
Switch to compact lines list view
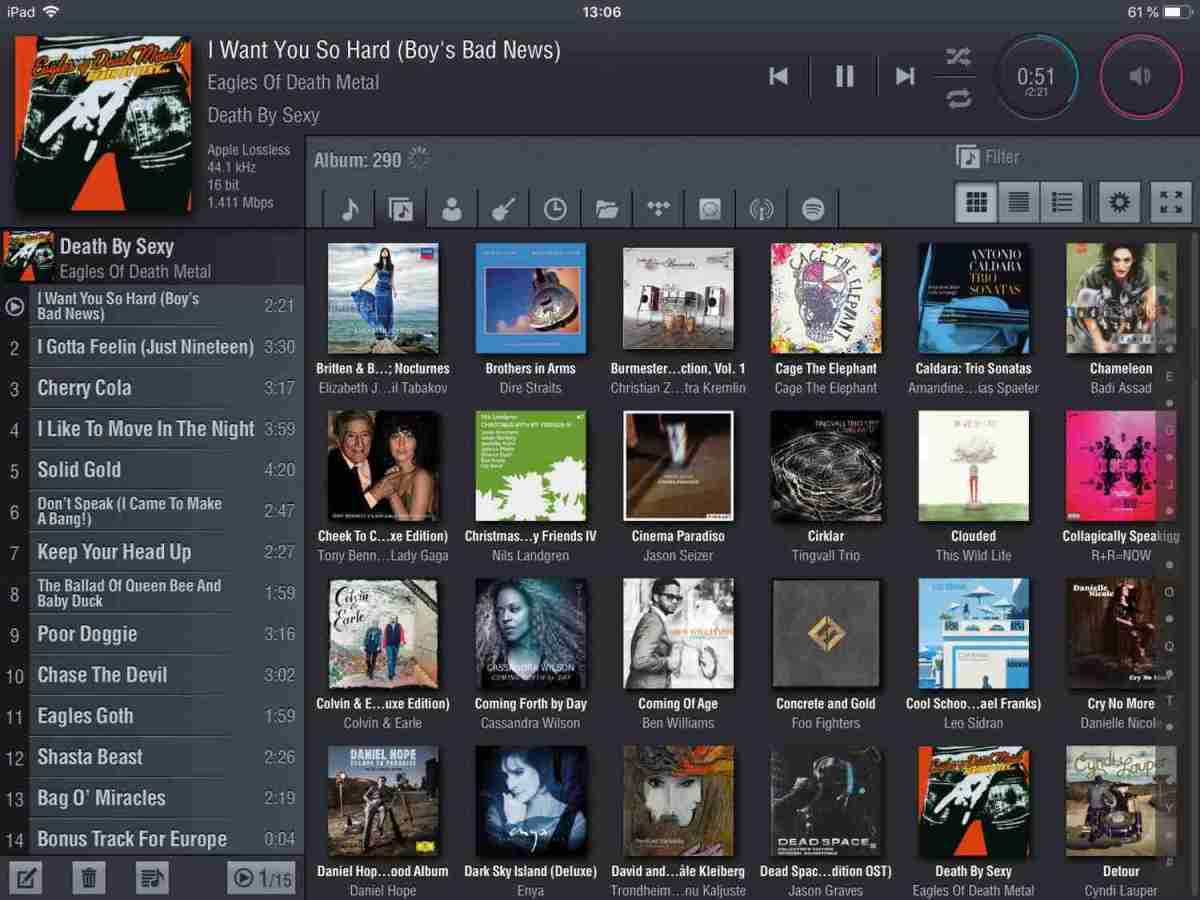click(1019, 203)
